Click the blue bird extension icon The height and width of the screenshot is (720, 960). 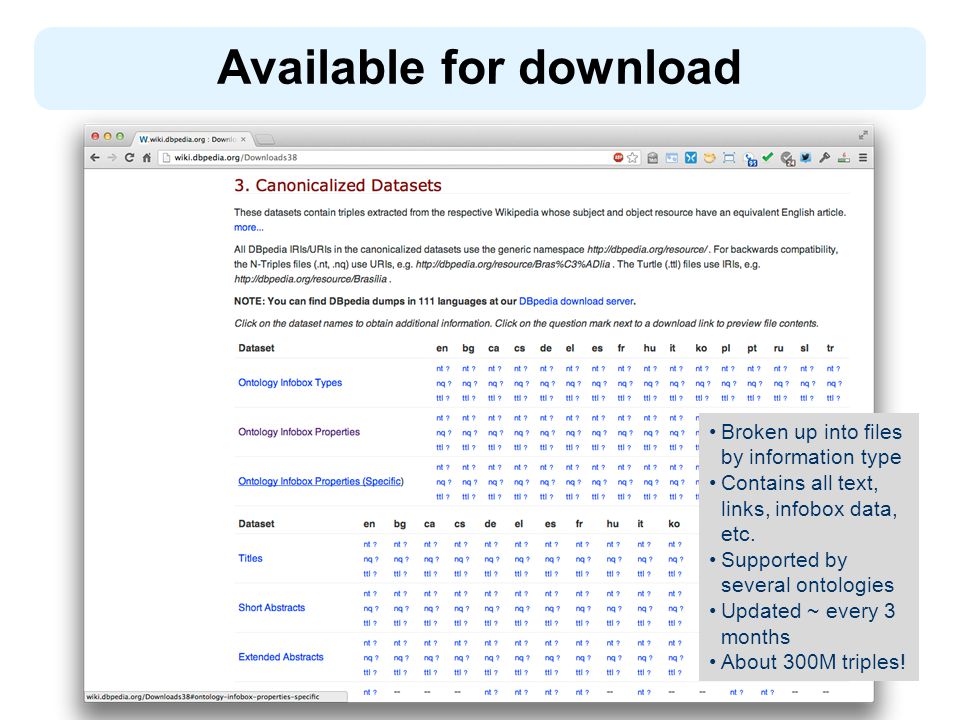click(806, 158)
